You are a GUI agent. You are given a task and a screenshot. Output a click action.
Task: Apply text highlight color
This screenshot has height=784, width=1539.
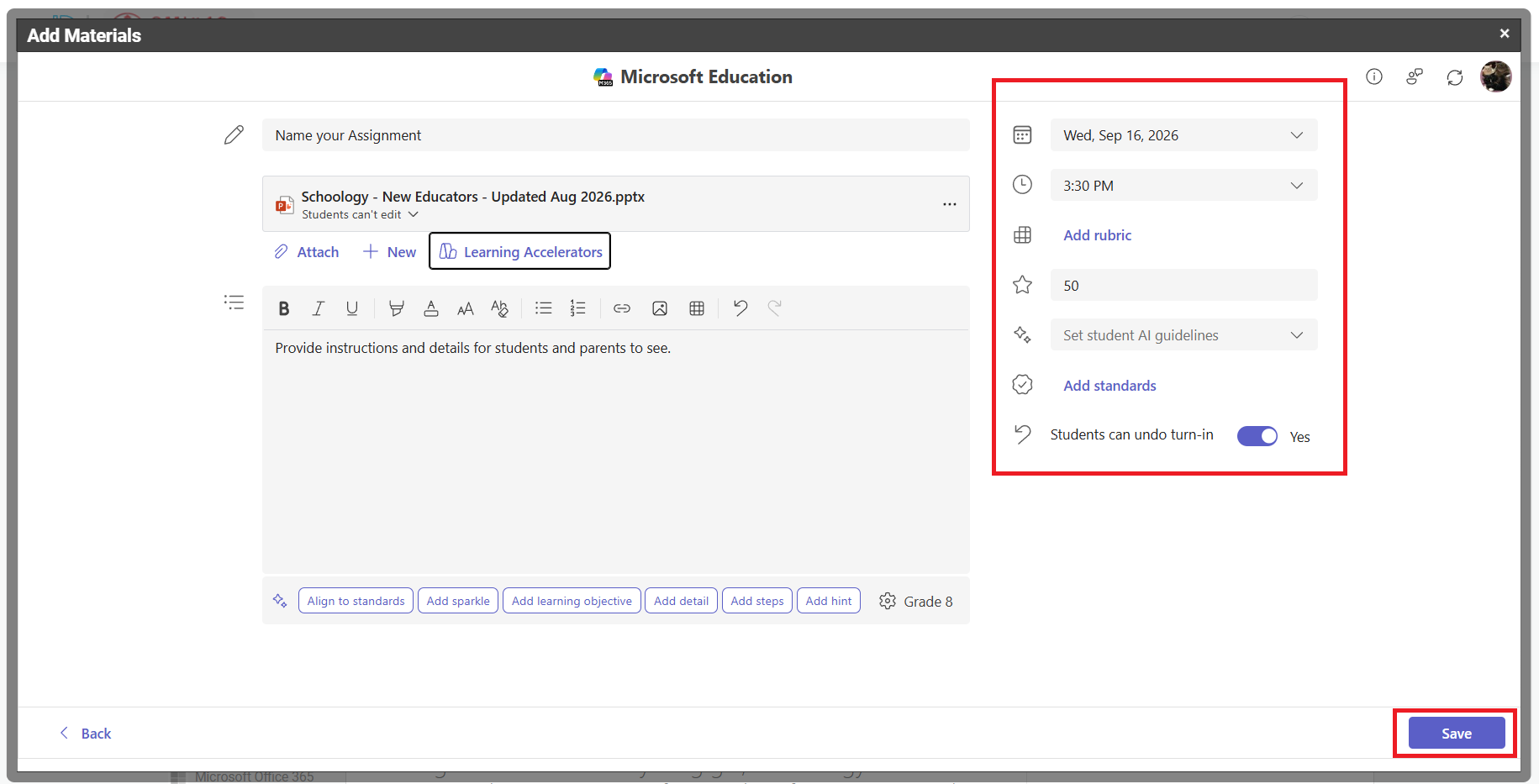397,308
